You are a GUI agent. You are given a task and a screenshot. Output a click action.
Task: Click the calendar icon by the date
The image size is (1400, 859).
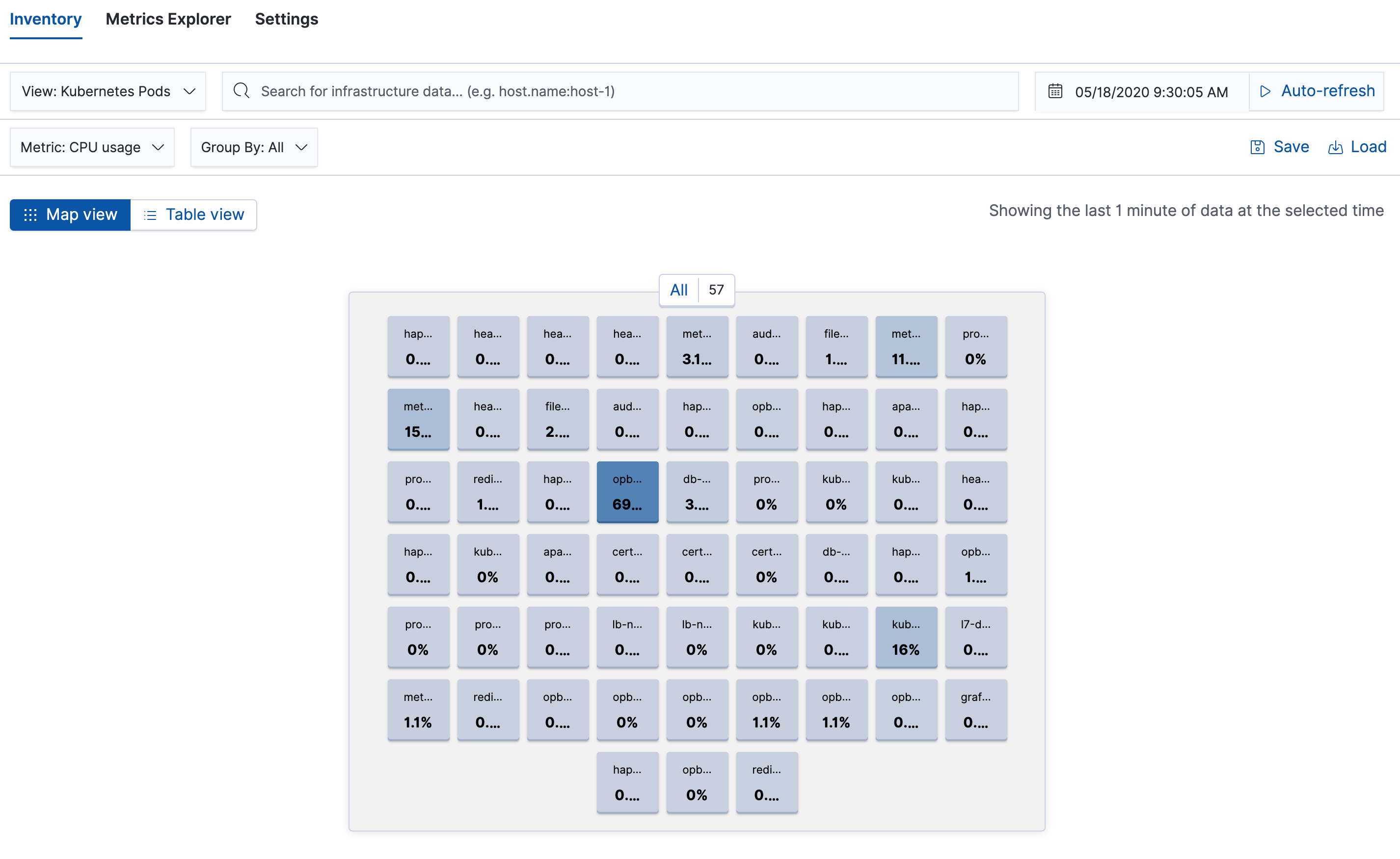pyautogui.click(x=1055, y=91)
